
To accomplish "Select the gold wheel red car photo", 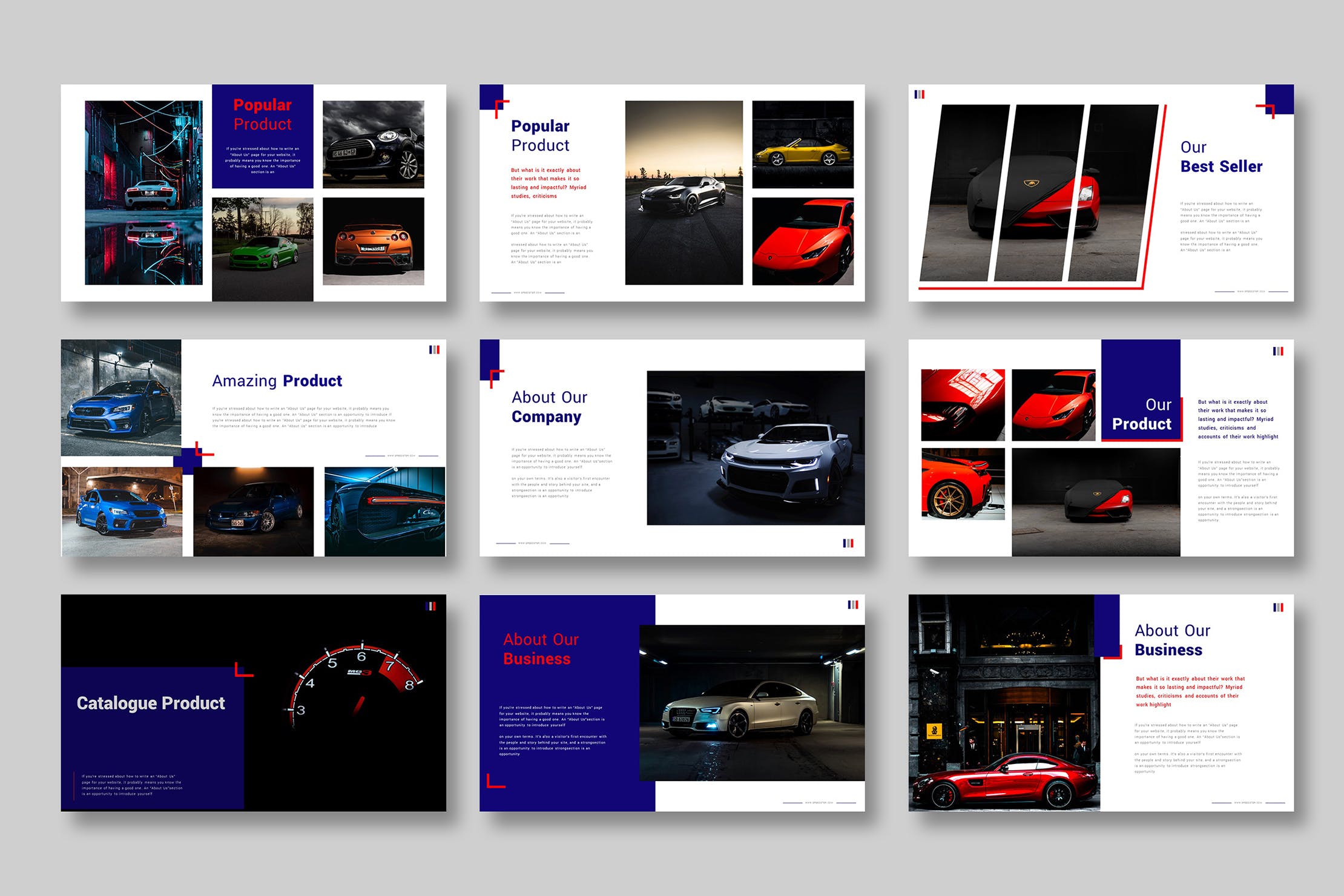I will 963,484.
